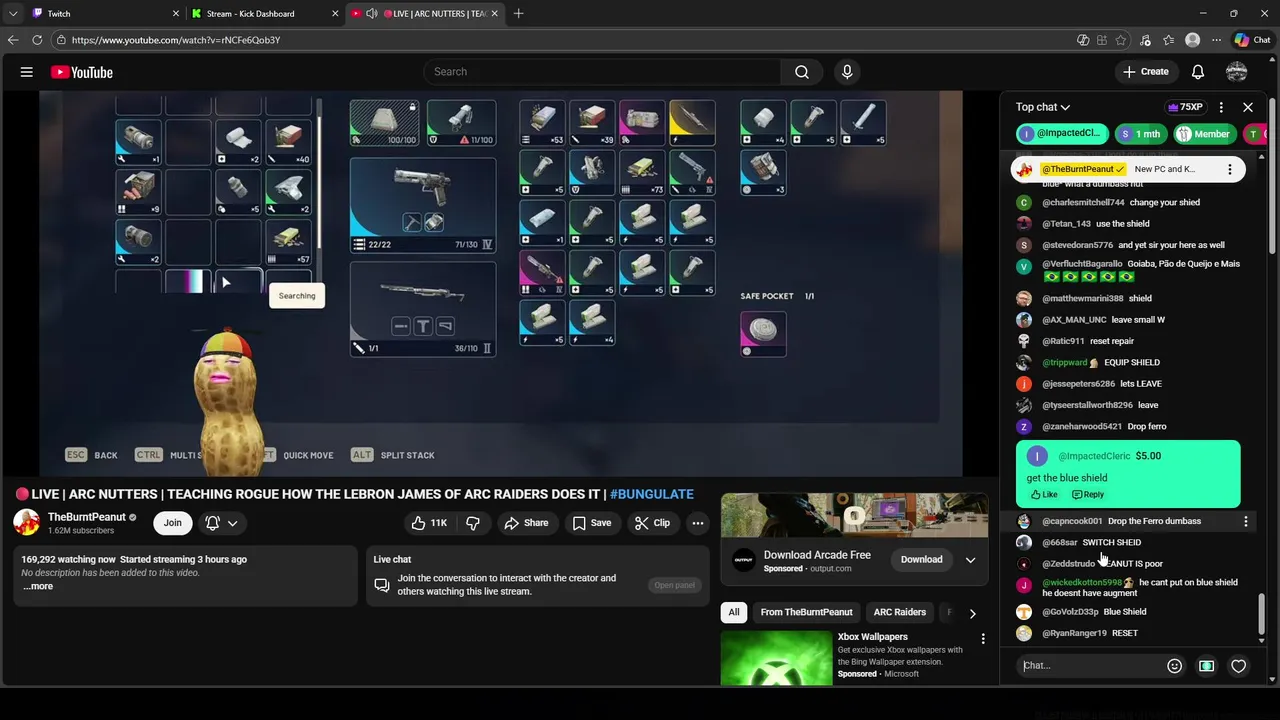
Task: Close the live chat panel
Action: pyautogui.click(x=1248, y=107)
